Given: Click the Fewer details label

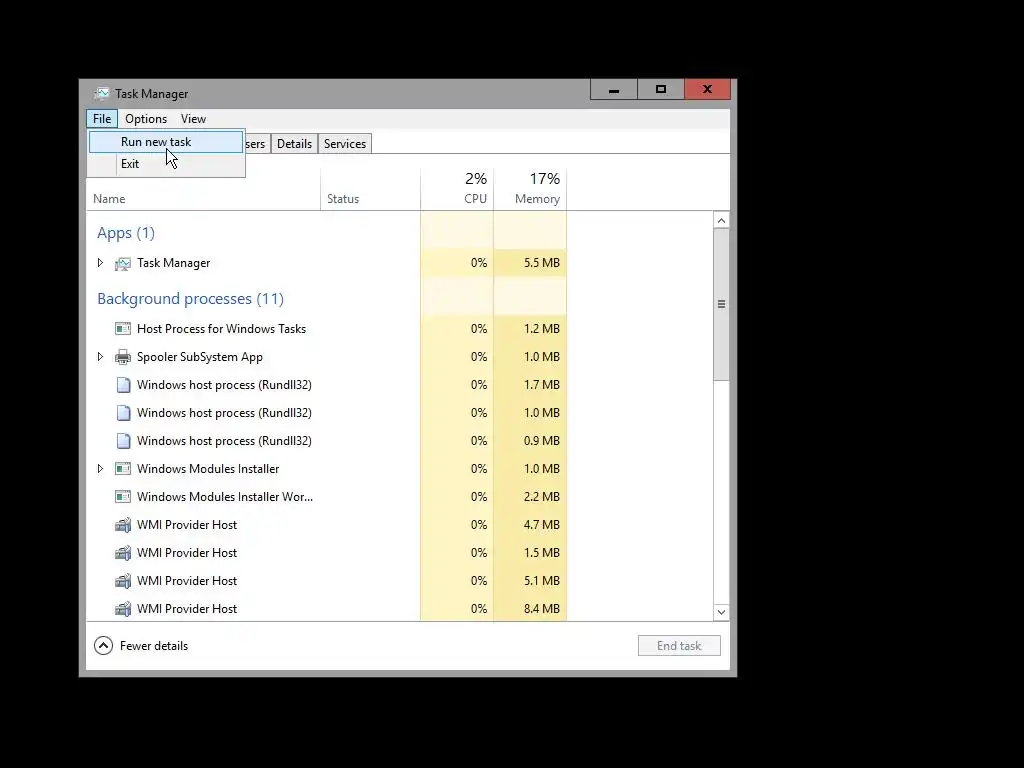Looking at the screenshot, I should pyautogui.click(x=154, y=646).
